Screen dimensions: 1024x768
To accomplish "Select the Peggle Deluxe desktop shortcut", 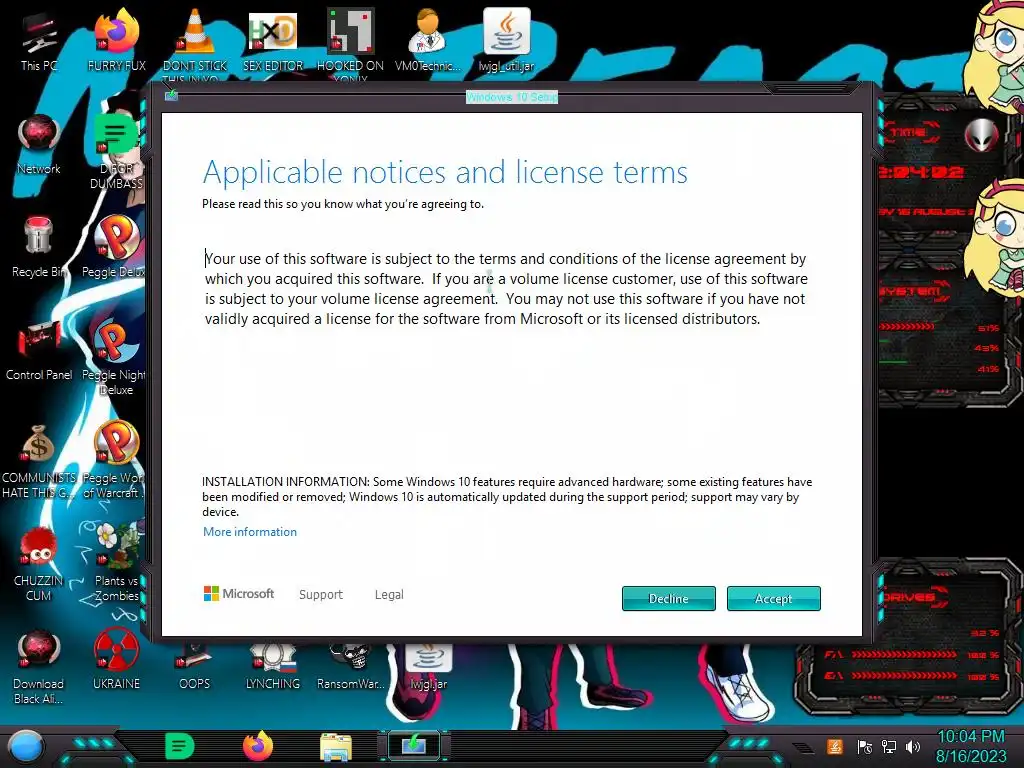I will pos(115,247).
